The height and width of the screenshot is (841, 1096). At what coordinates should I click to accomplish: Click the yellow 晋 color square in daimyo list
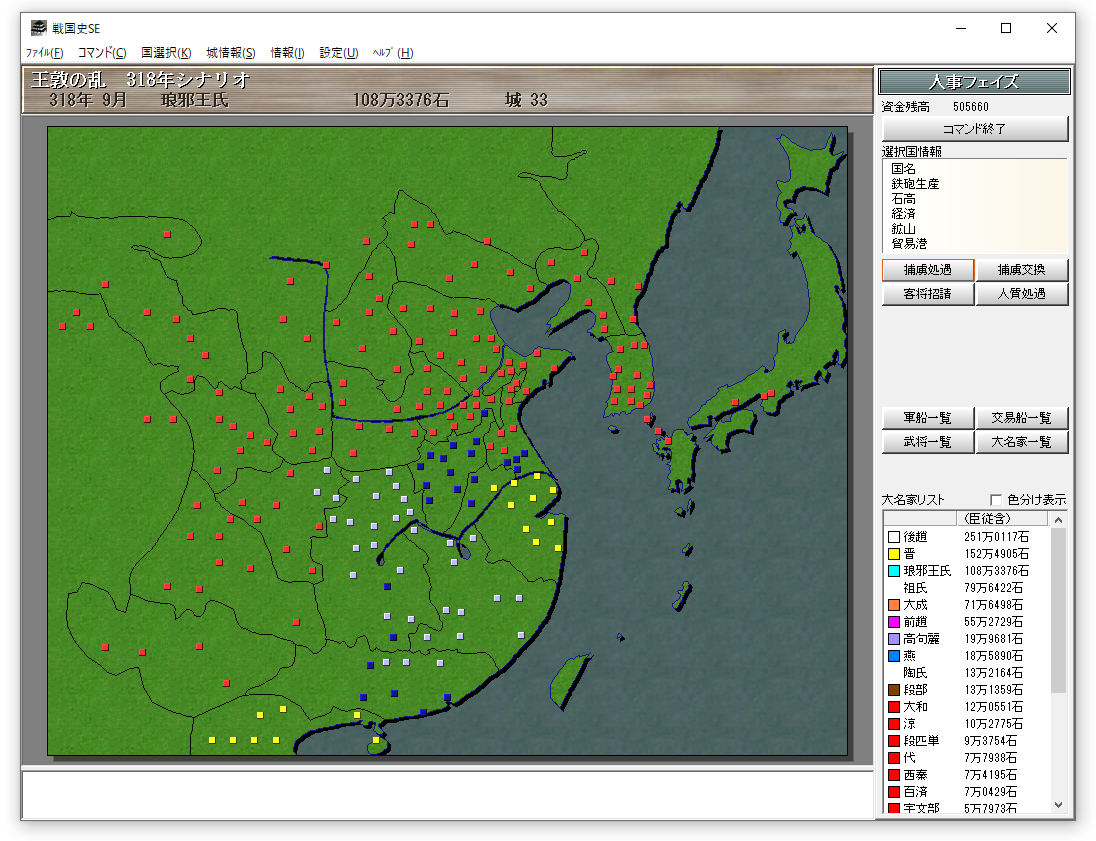pos(894,554)
